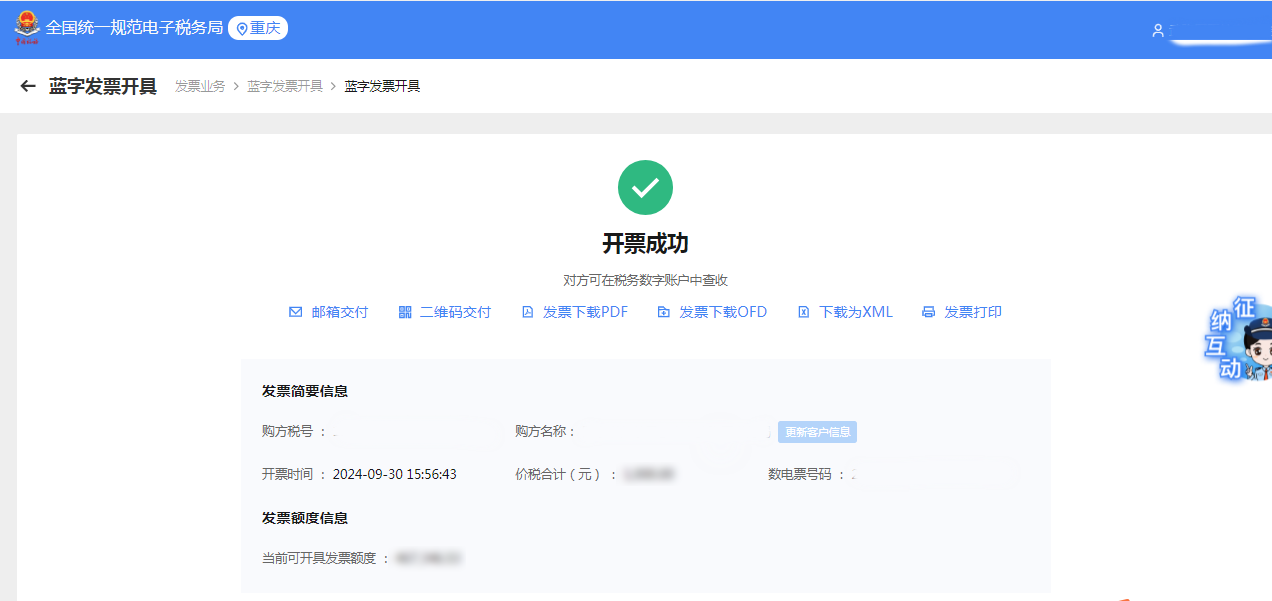The width and height of the screenshot is (1272, 601).
Task: Click the tax bureau emblem logo
Action: pos(27,28)
